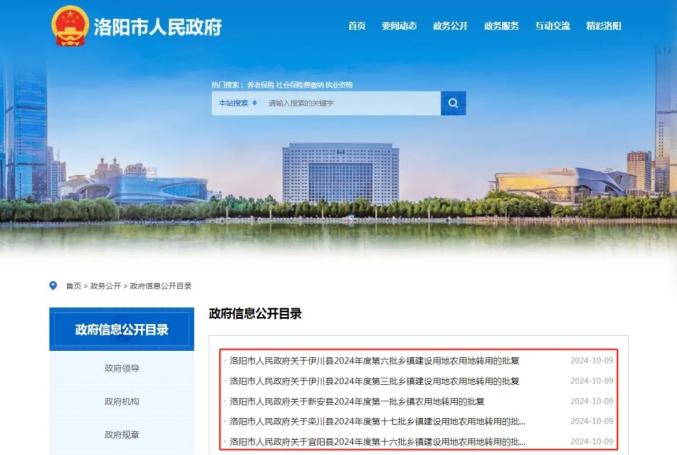Open the 伊川县 第三批 approval document
Viewport: 677px width, 455px height.
coord(374,381)
